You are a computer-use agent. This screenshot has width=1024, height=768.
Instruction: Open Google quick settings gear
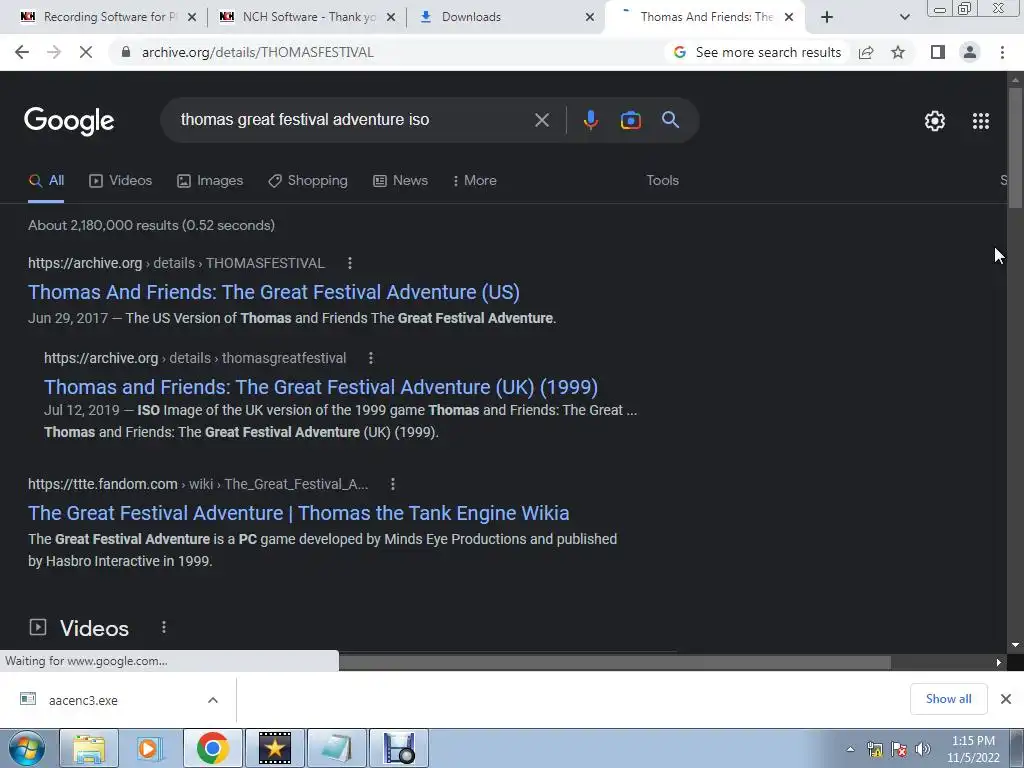click(935, 121)
